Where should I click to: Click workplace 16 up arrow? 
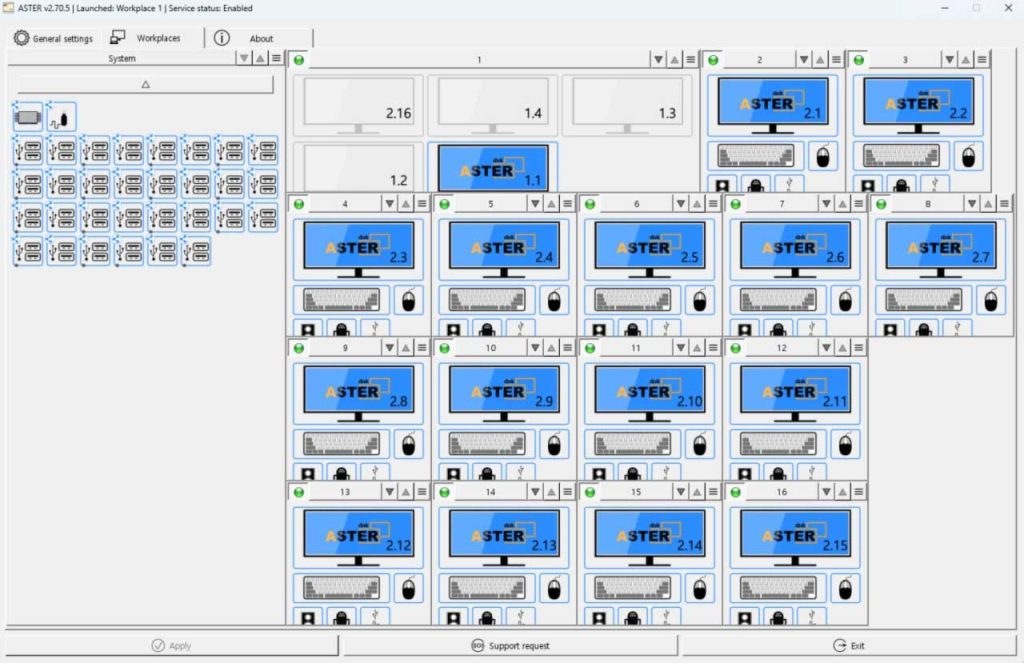pyautogui.click(x=842, y=493)
